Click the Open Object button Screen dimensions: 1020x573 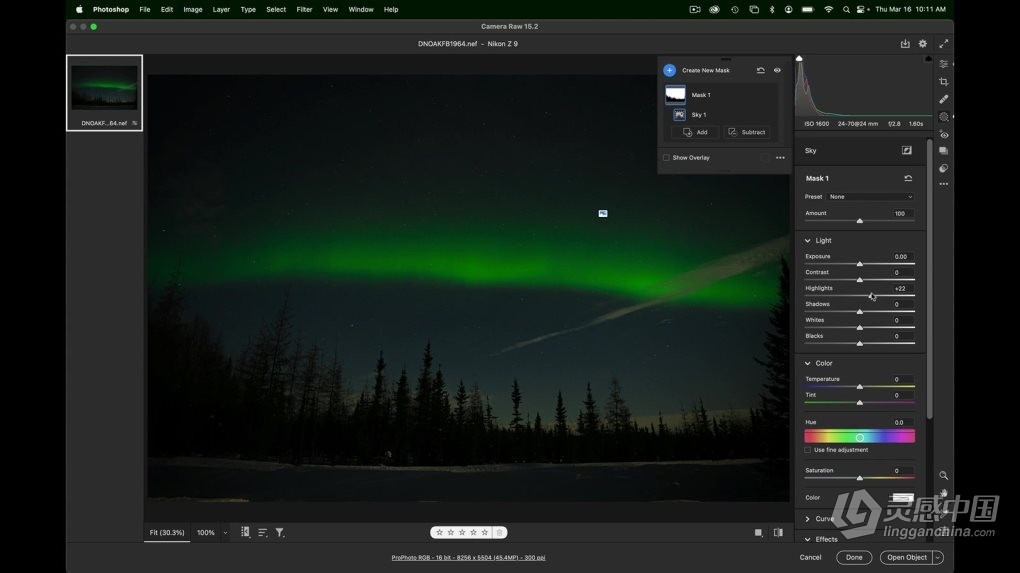(x=907, y=557)
